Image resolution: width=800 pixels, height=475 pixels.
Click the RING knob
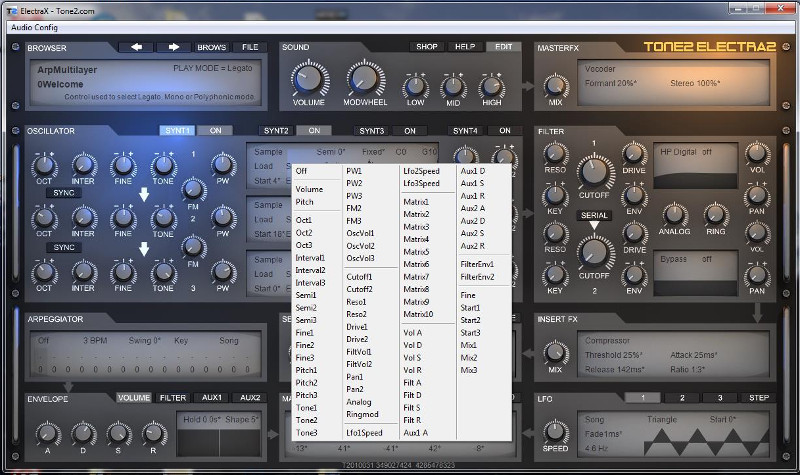tap(716, 214)
